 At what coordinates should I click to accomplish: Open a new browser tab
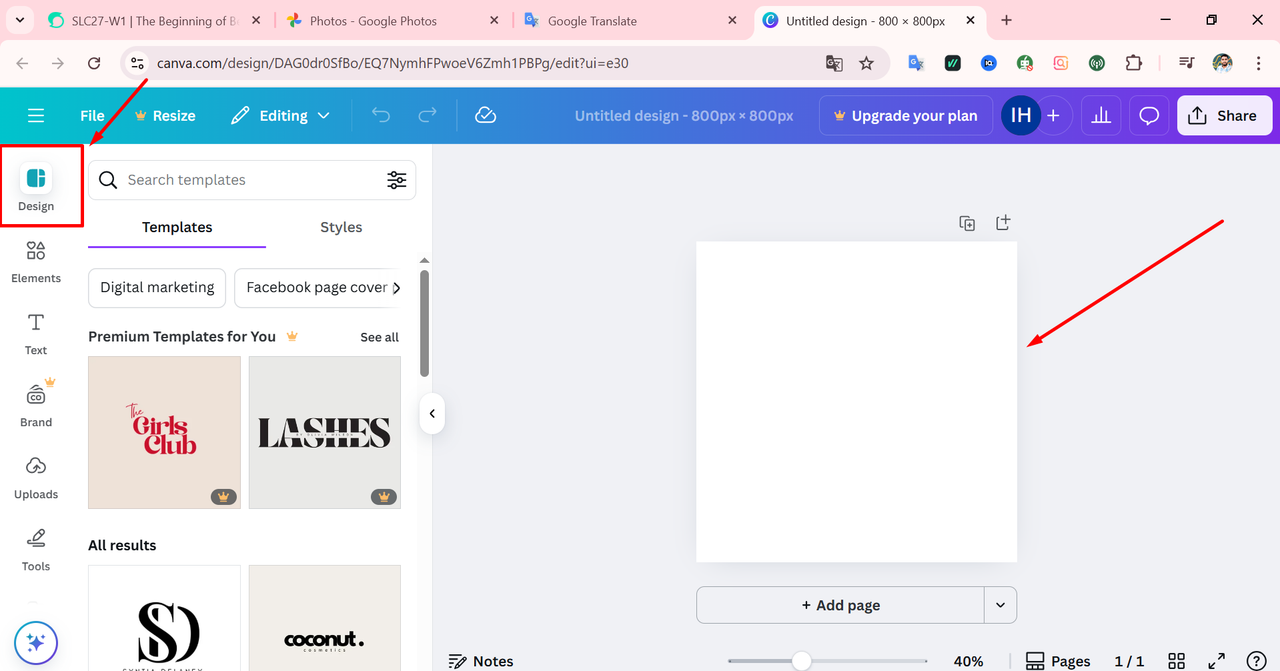1006,20
